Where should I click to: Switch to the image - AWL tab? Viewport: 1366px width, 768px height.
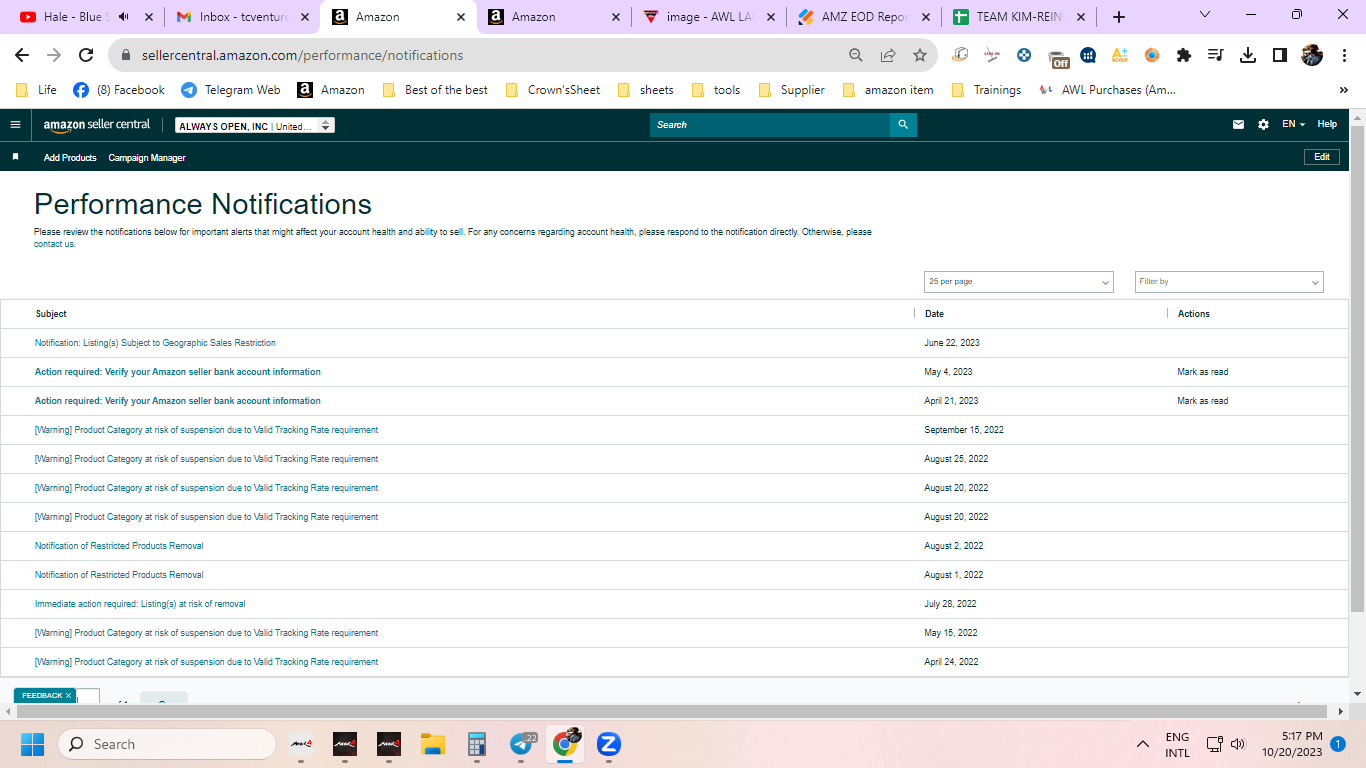711,17
